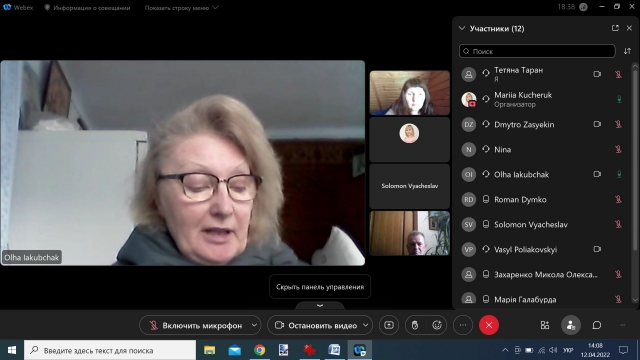Toggle Марія Галабурда muted microphone

(x=618, y=299)
